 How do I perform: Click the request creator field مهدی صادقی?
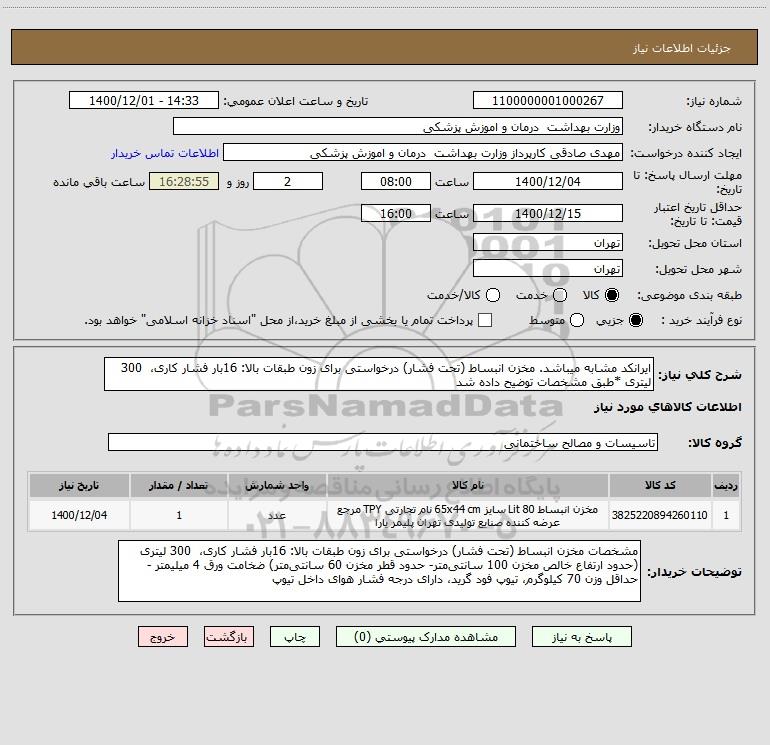(x=423, y=152)
